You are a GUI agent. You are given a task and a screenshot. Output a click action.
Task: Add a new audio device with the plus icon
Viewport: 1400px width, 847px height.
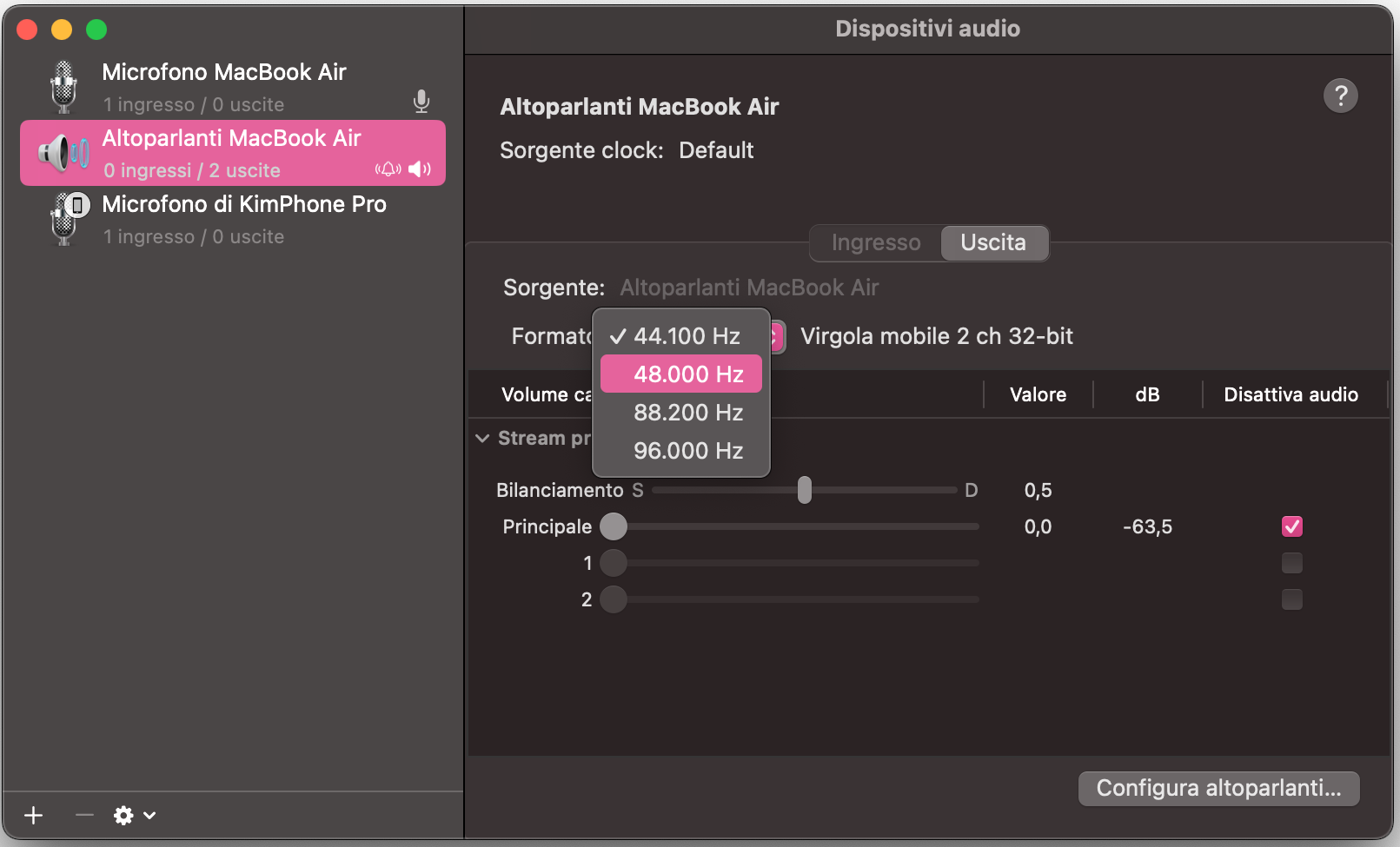pyautogui.click(x=33, y=815)
